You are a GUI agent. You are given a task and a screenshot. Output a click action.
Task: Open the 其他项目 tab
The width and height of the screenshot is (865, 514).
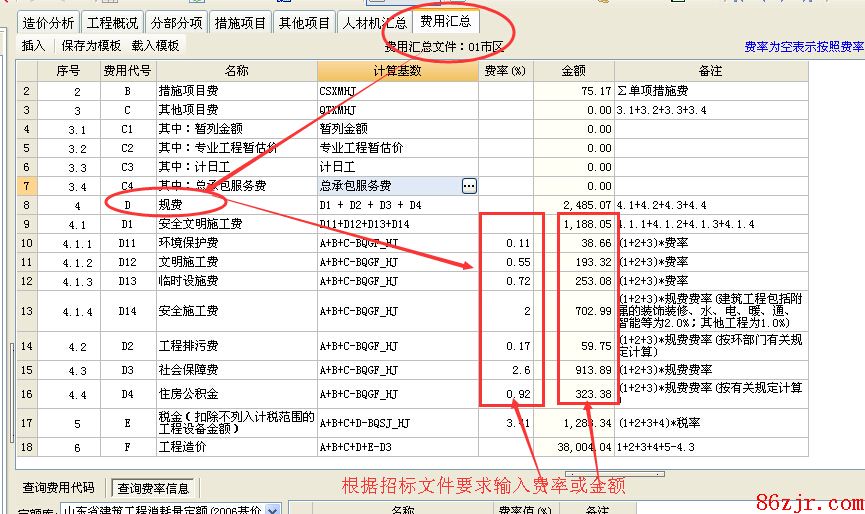point(304,22)
